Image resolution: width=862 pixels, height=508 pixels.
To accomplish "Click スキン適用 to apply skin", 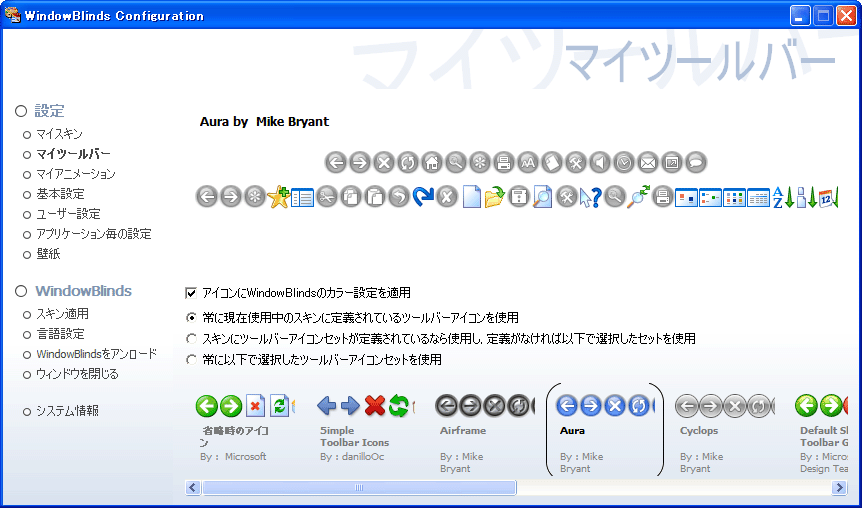I will pos(62,314).
